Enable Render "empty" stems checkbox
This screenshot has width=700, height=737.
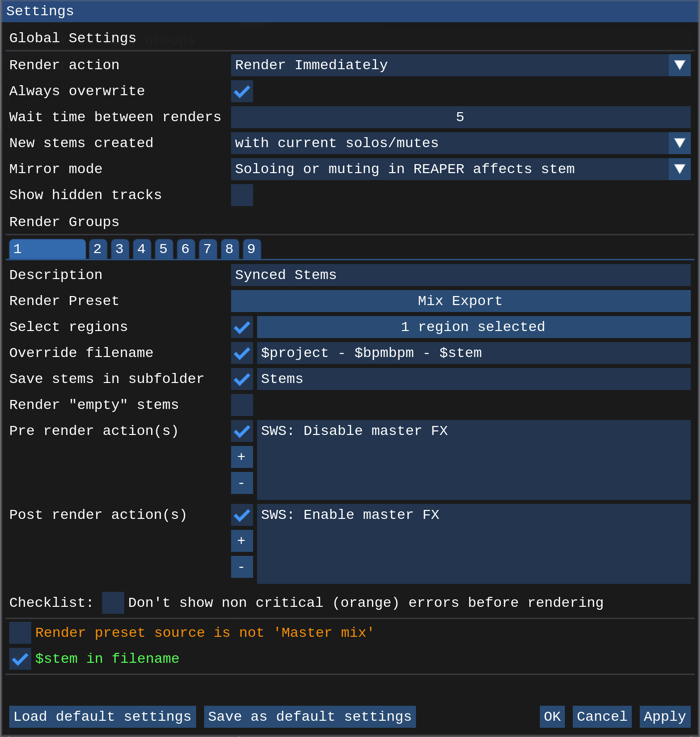tap(242, 405)
